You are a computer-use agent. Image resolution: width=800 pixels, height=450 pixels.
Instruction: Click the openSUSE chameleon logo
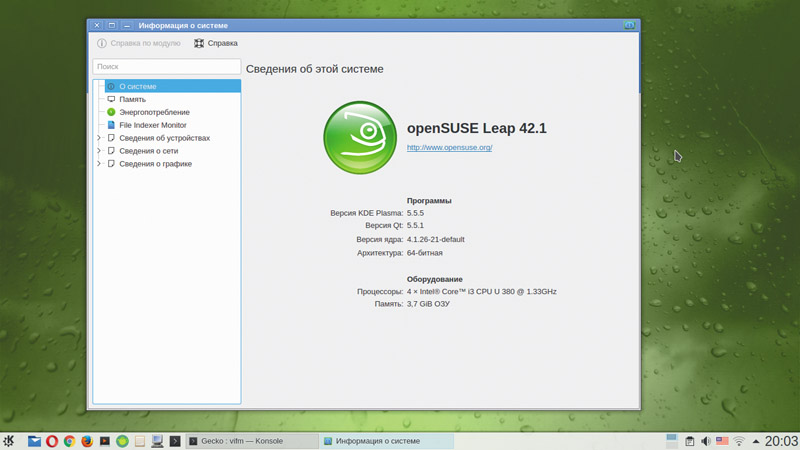point(360,137)
